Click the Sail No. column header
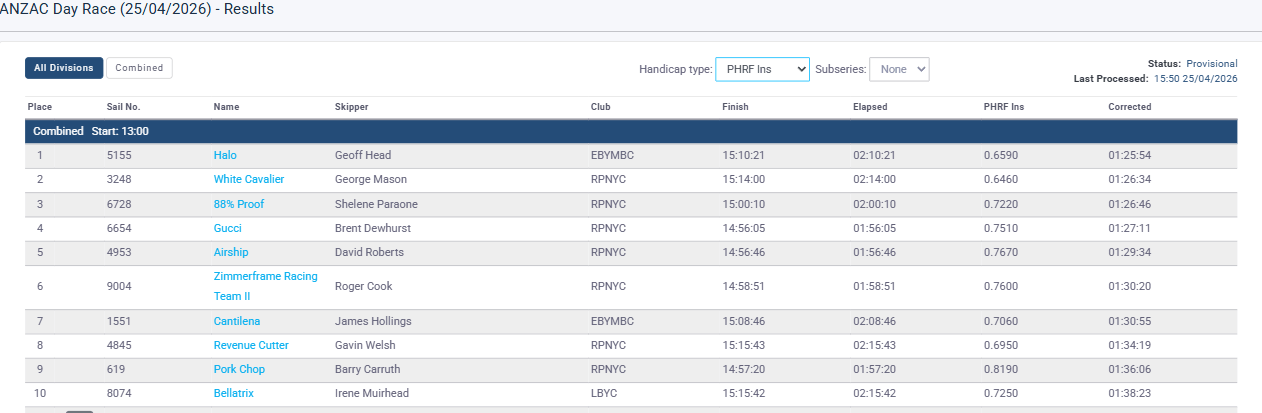 (123, 107)
